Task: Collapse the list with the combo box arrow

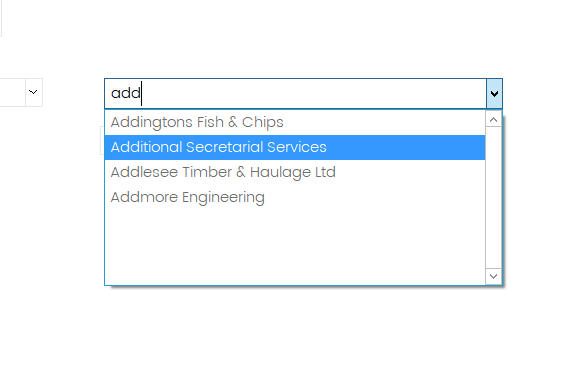Action: (x=494, y=93)
